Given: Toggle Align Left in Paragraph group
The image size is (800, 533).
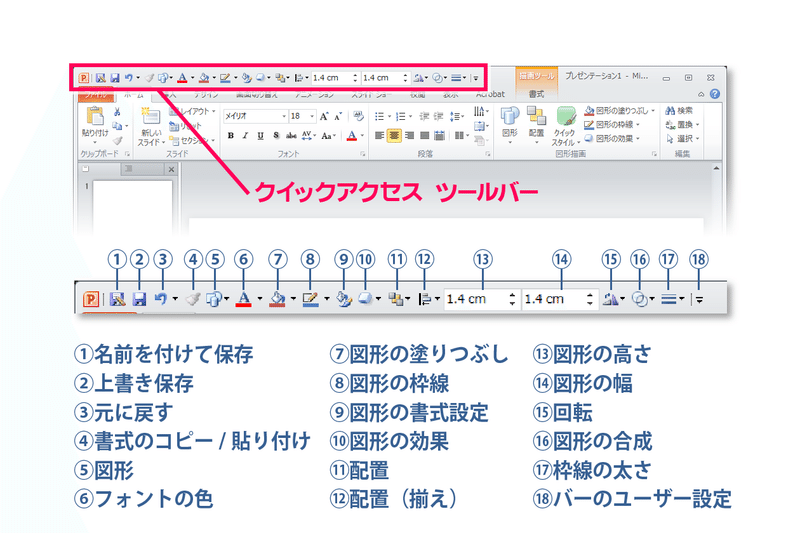Looking at the screenshot, I should coord(379,136).
